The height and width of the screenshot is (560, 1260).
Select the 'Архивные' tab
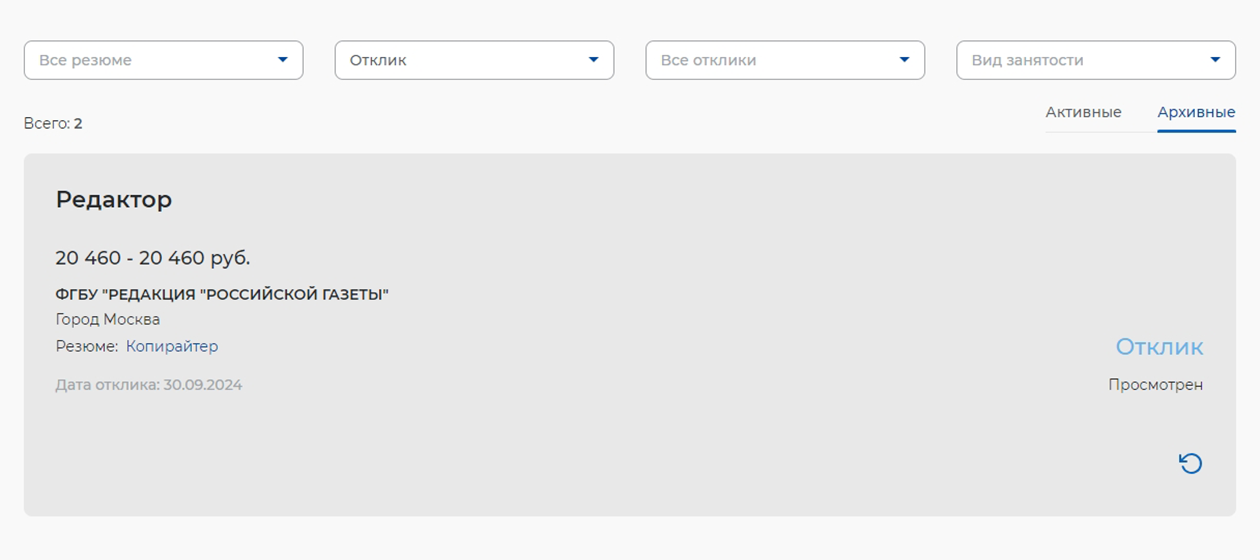pyautogui.click(x=1196, y=112)
